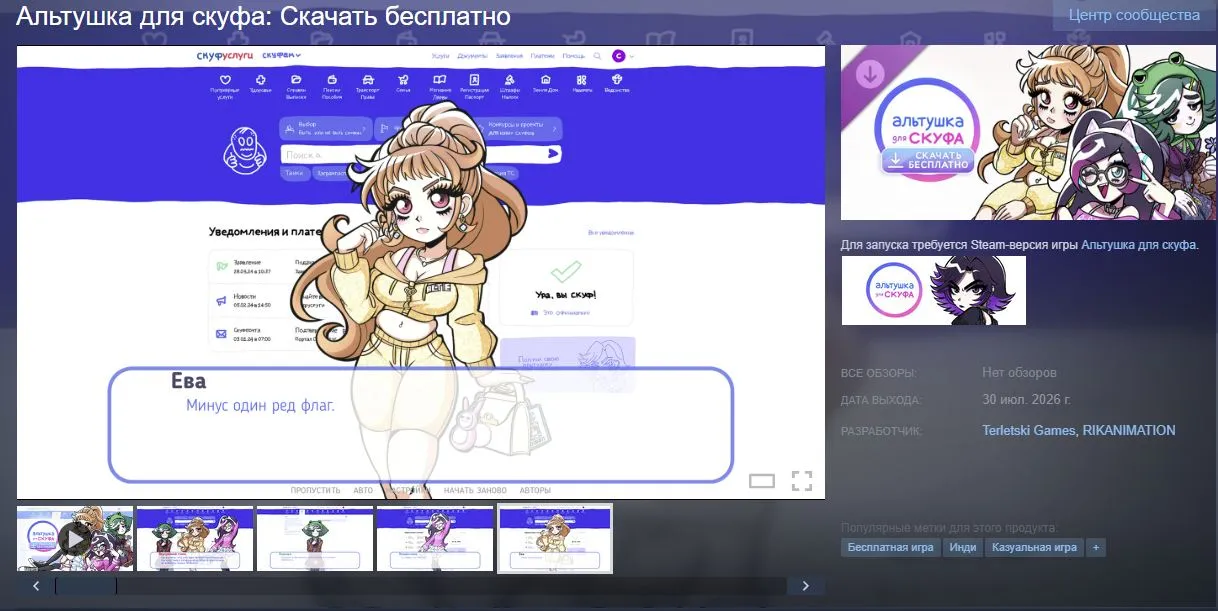
Task: Open the Выбор card chevron
Action: click(x=365, y=128)
